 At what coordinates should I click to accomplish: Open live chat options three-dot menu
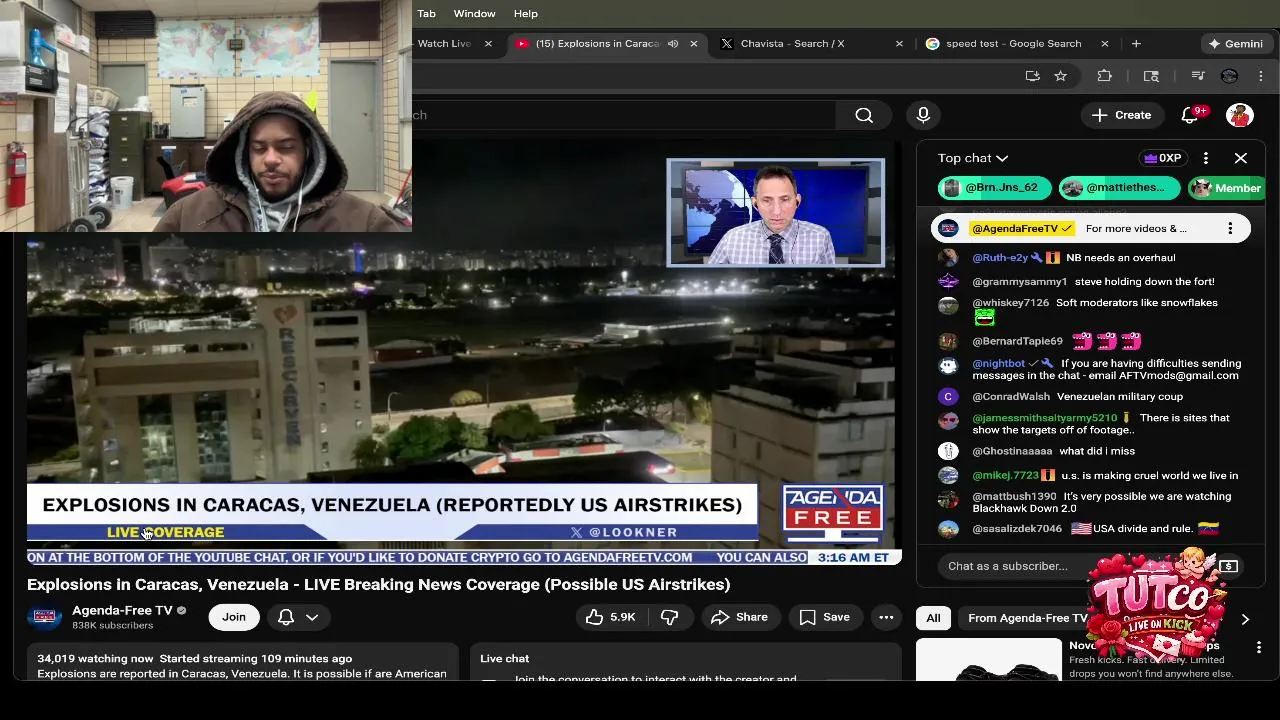(1206, 158)
